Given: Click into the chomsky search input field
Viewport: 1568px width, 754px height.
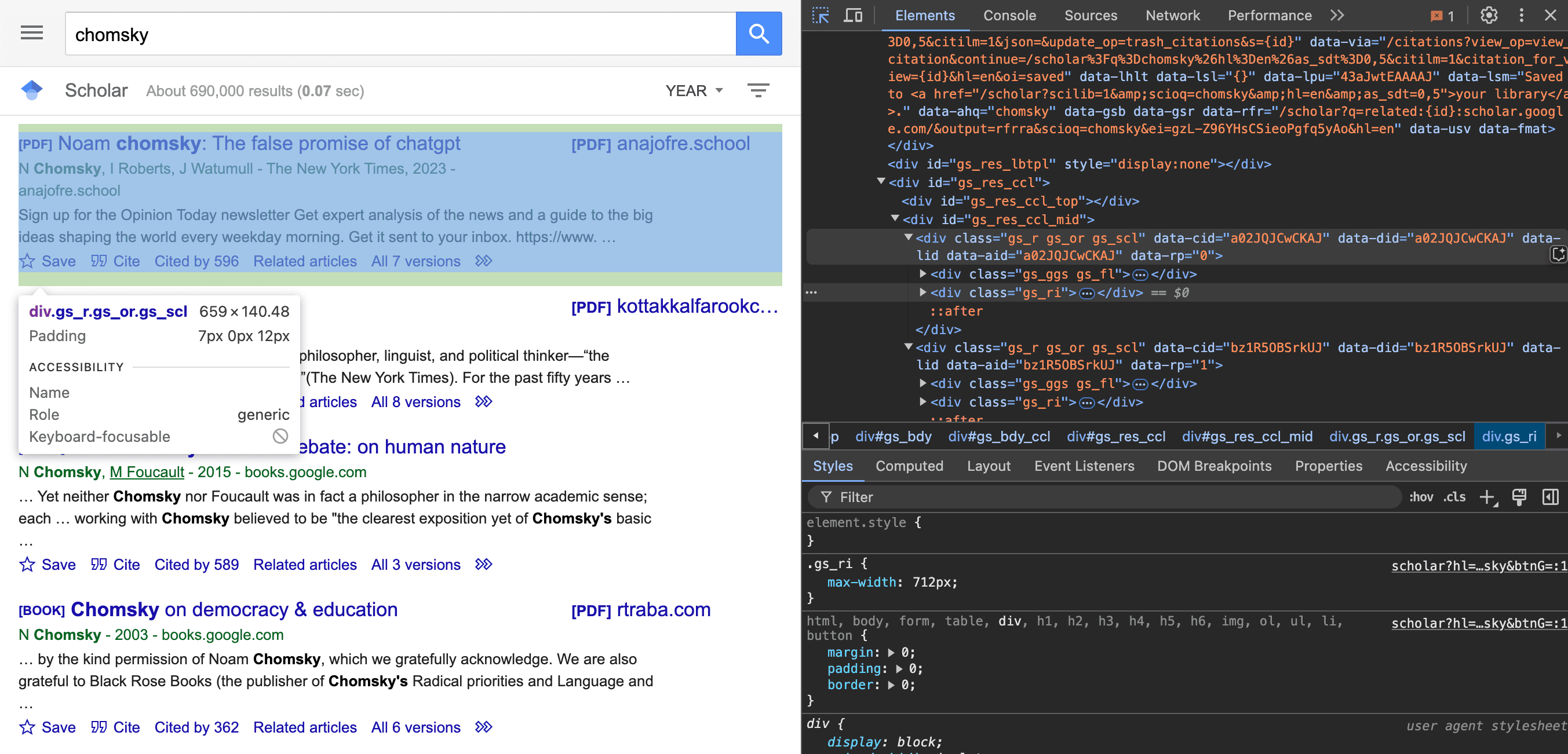Looking at the screenshot, I should tap(400, 34).
